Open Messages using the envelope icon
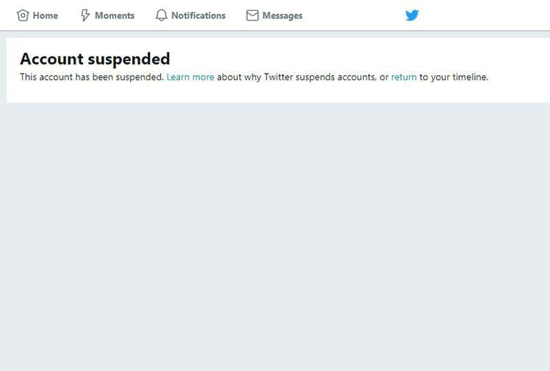The width and height of the screenshot is (550, 371). coord(252,15)
